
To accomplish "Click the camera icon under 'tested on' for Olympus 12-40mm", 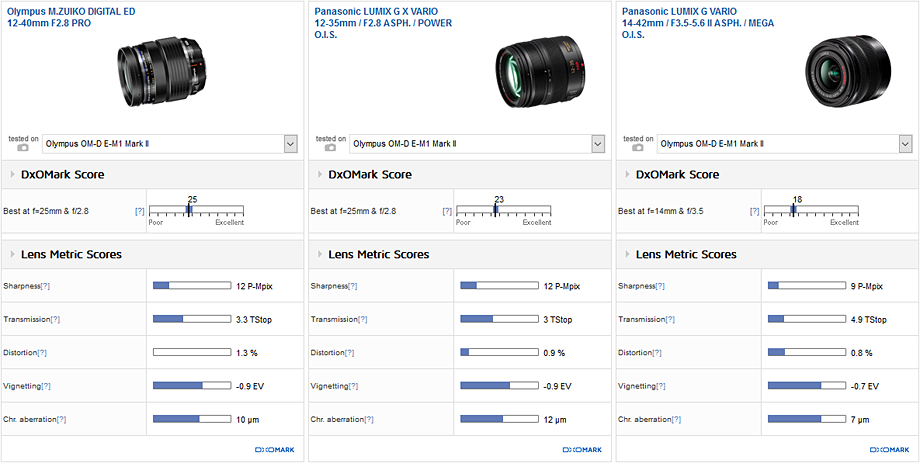I will click(x=22, y=148).
